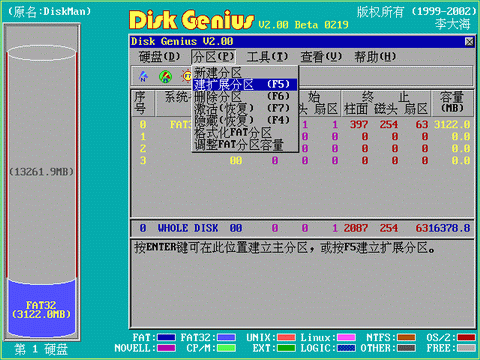Choose 建扩展分区 (F5) menu entry

click(x=245, y=84)
